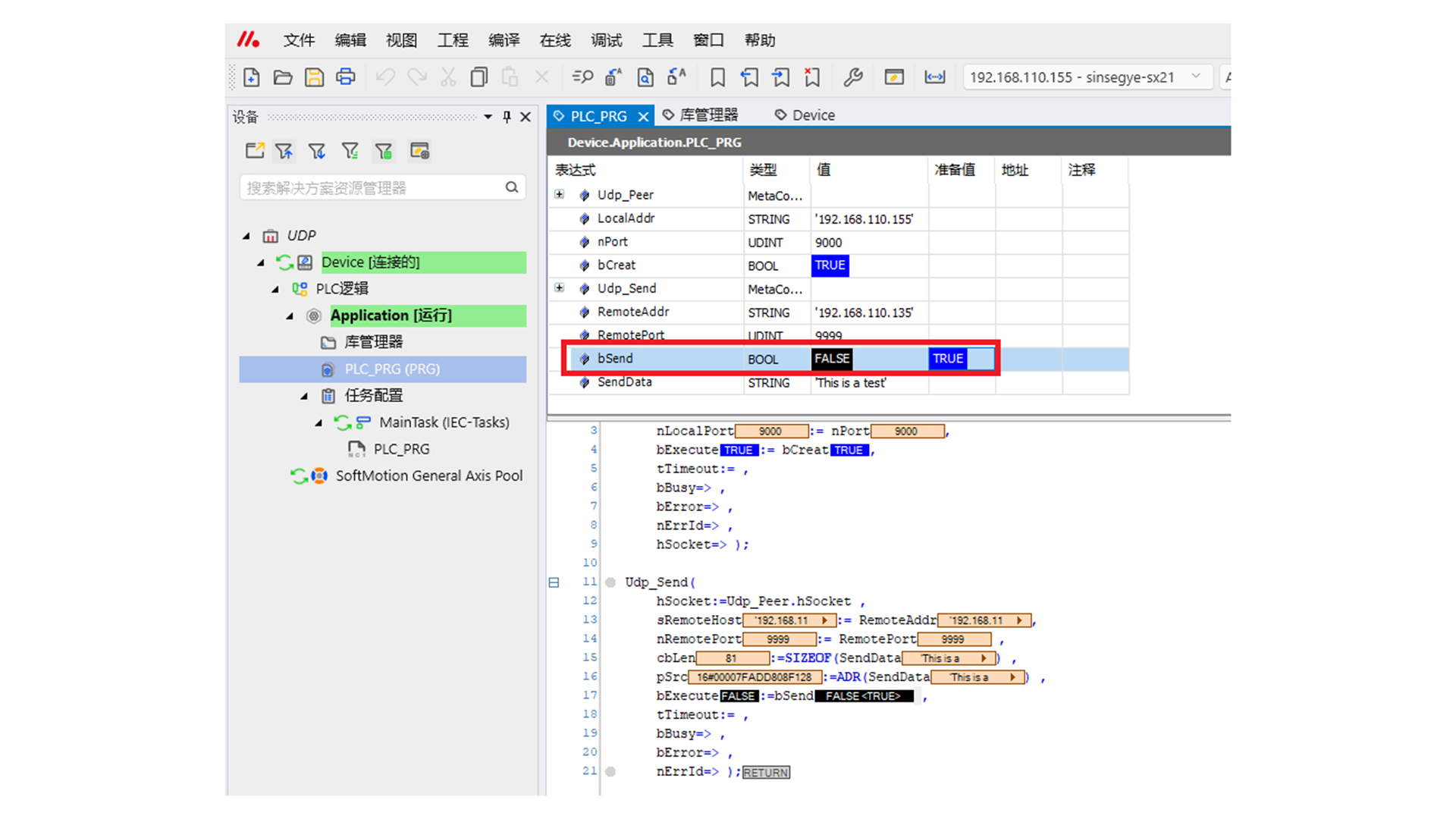Screen dimensions: 1456x819
Task: Click the new file toolbar icon
Action: pos(252,77)
